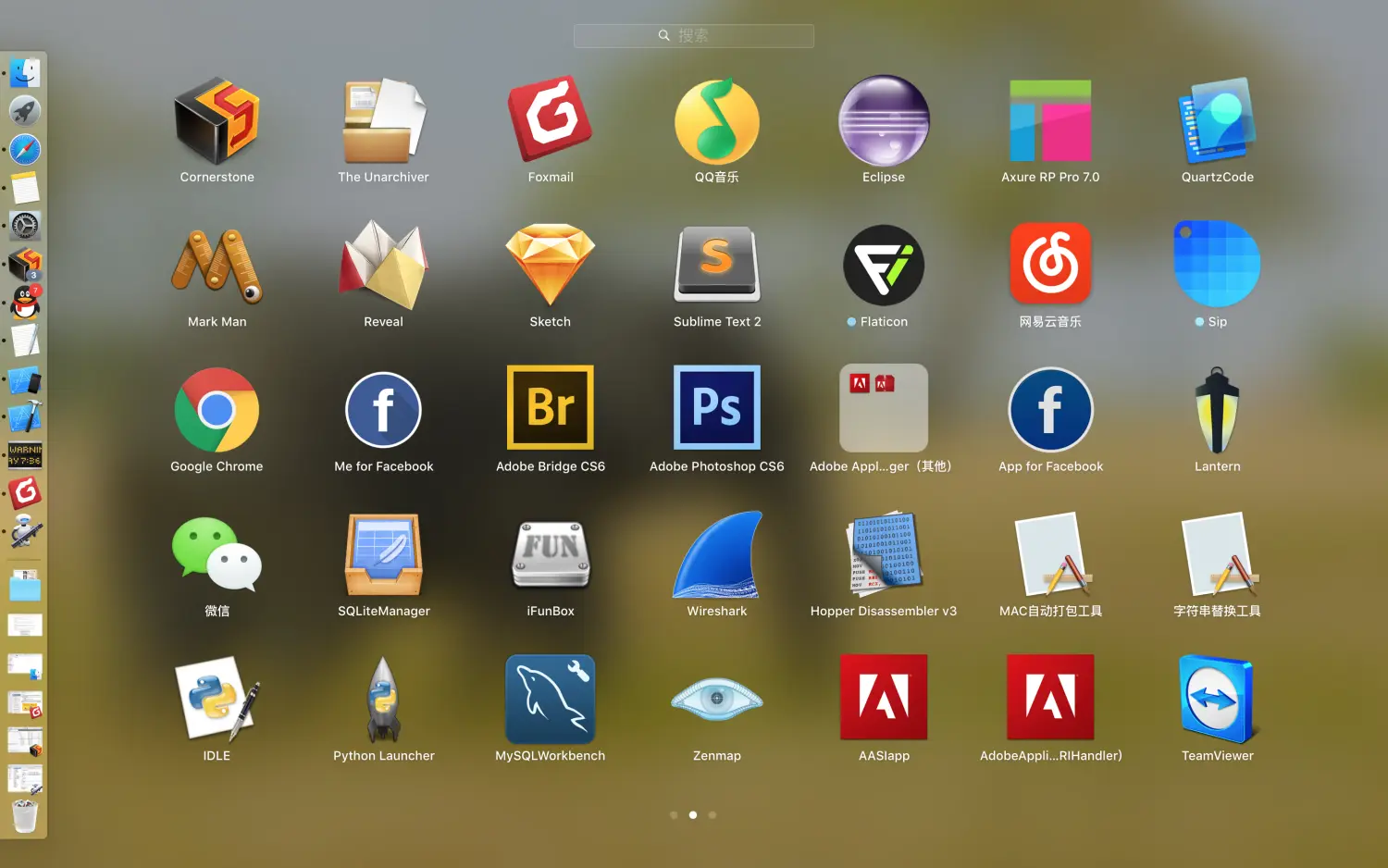Open QuartzCode app
1388x868 pixels.
click(x=1217, y=121)
